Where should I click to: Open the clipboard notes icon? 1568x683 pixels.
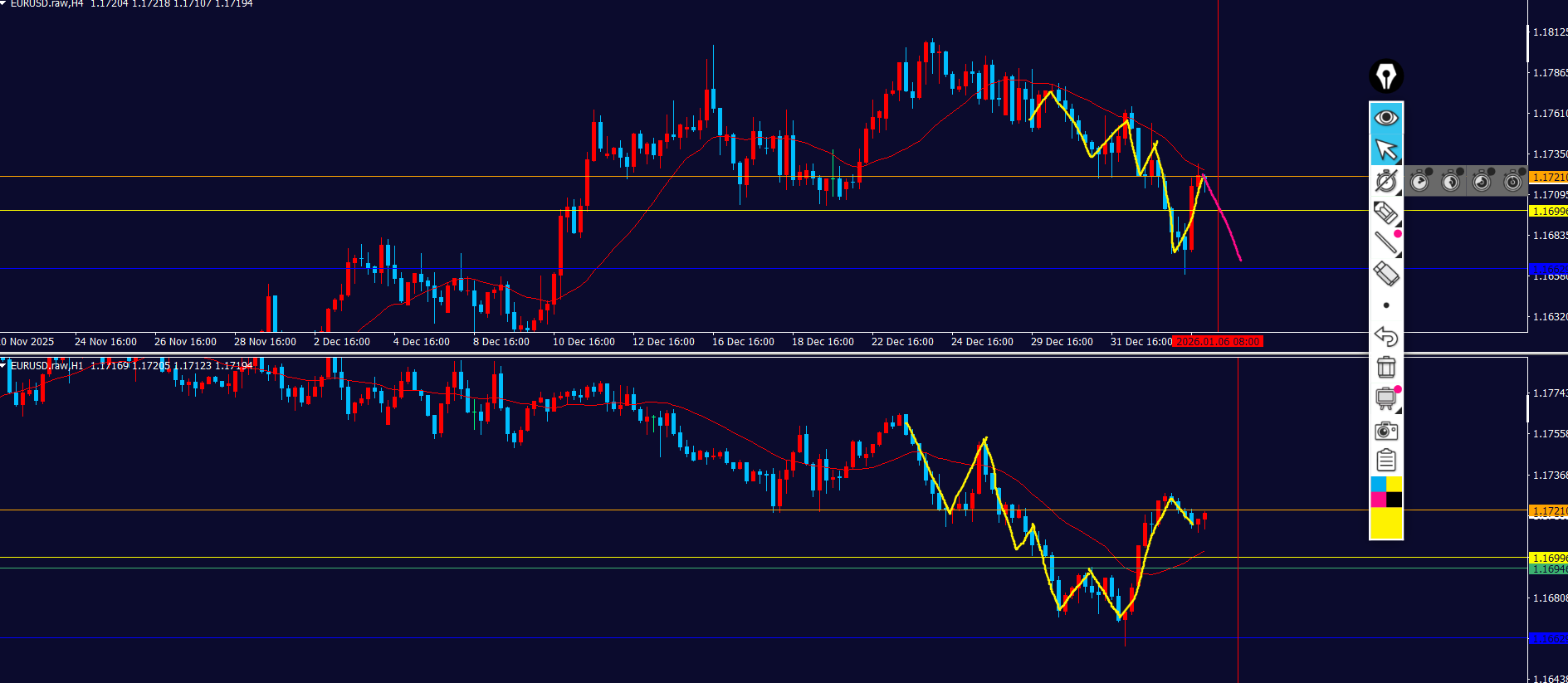[1385, 460]
